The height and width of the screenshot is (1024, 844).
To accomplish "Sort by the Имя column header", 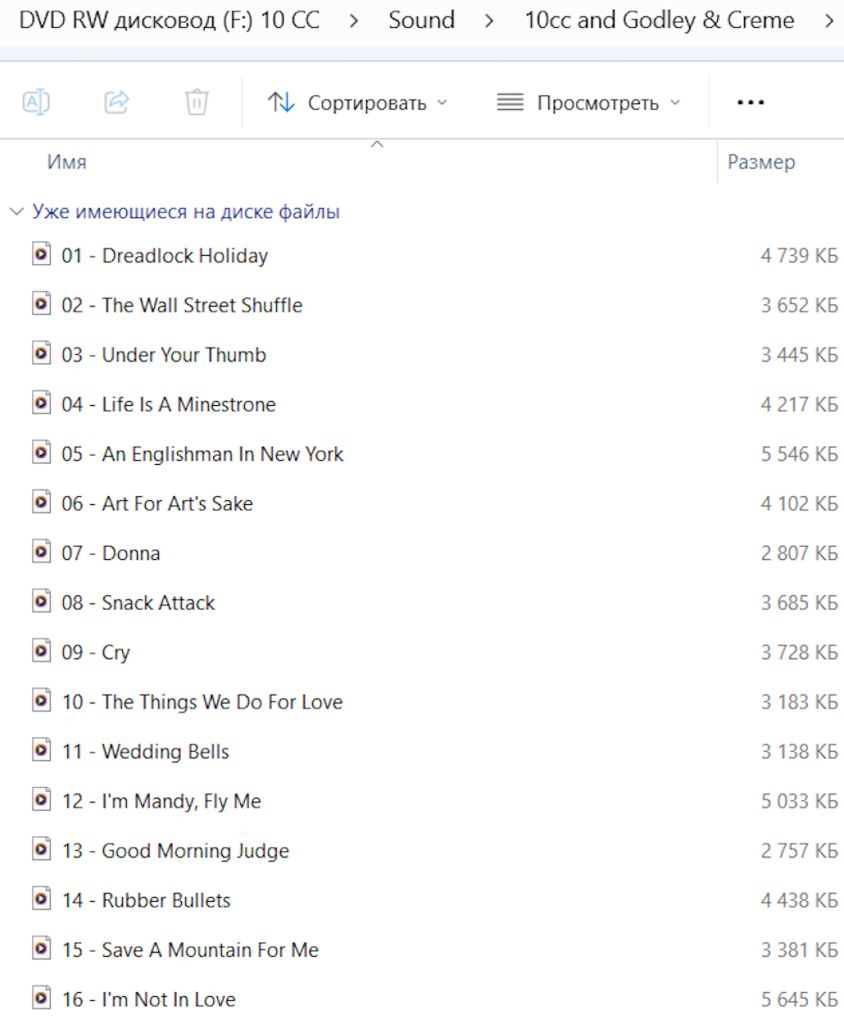I will click(67, 162).
